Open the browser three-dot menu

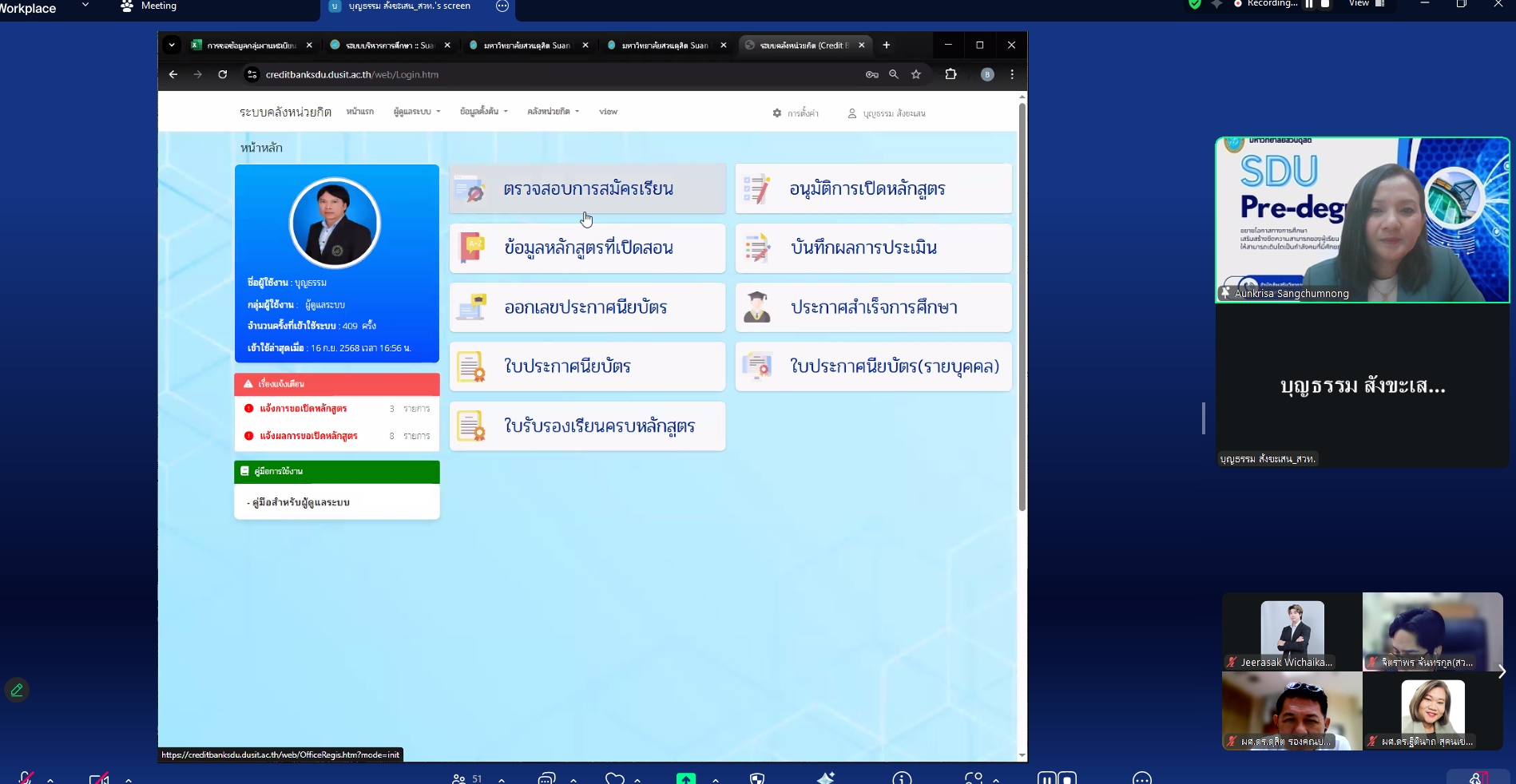point(1012,74)
